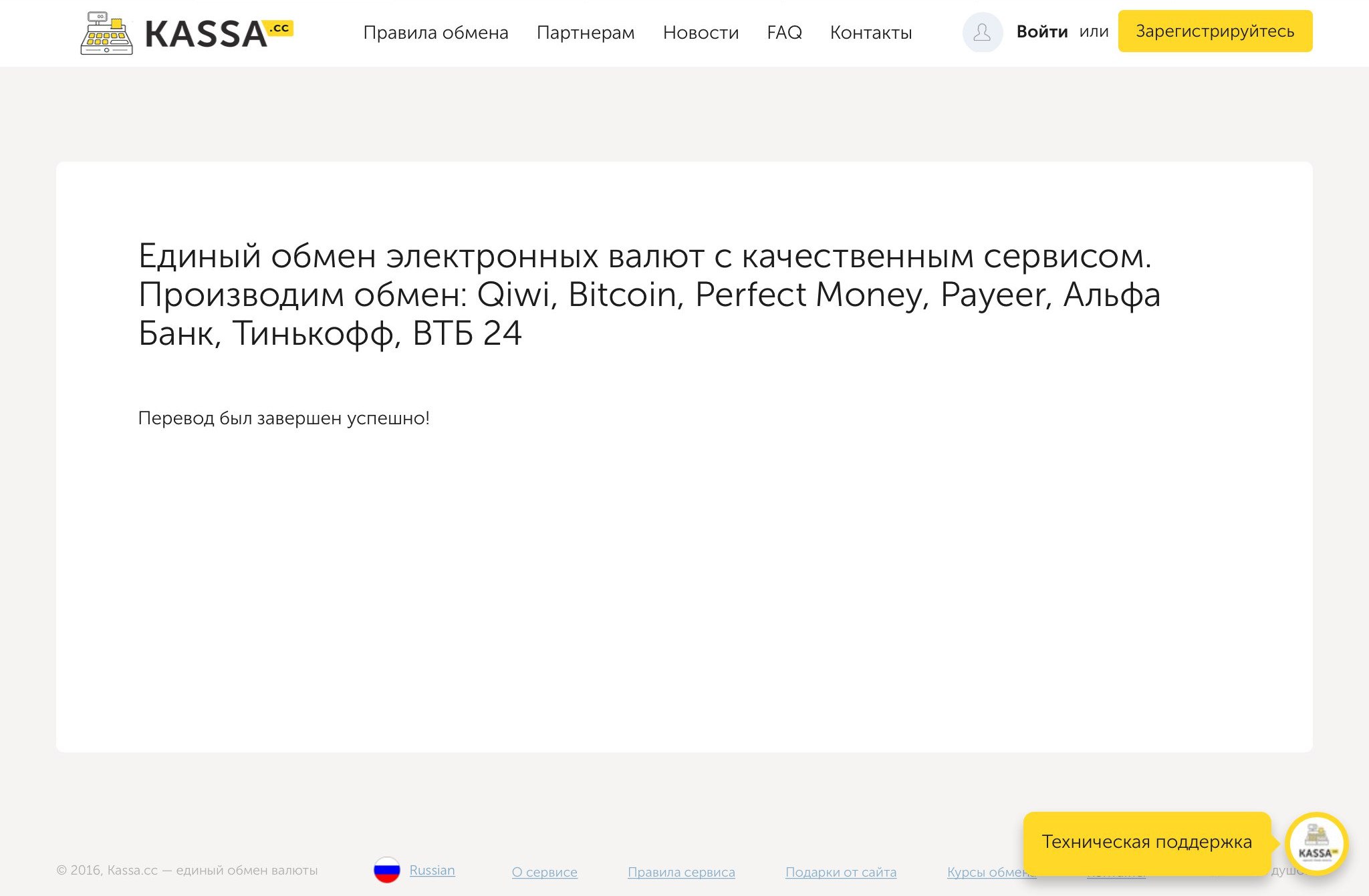The height and width of the screenshot is (896, 1369).
Task: Click the Единый обмен электронных валют heading
Action: pyautogui.click(x=649, y=294)
